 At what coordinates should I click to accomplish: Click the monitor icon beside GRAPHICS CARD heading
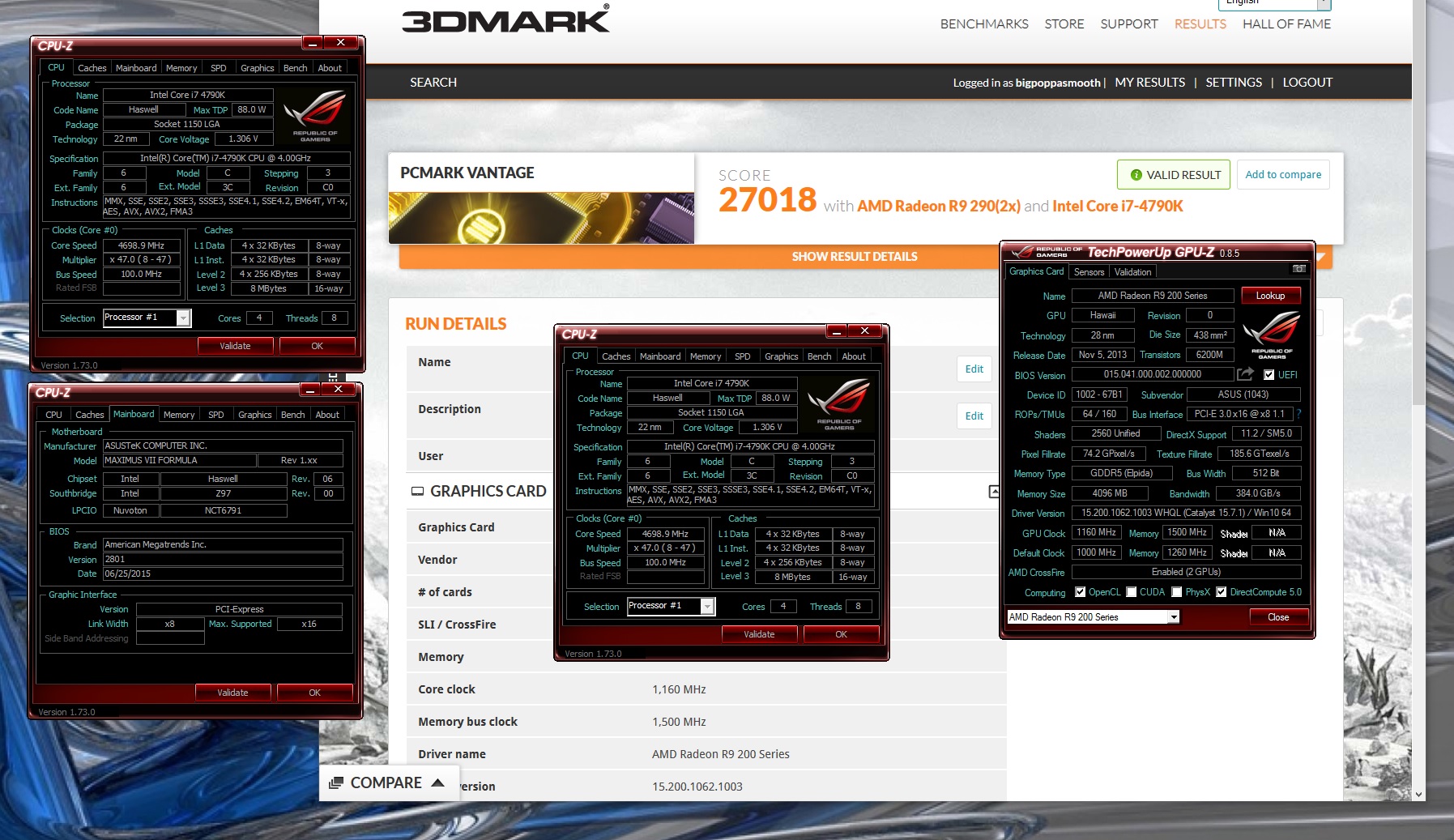(x=418, y=491)
